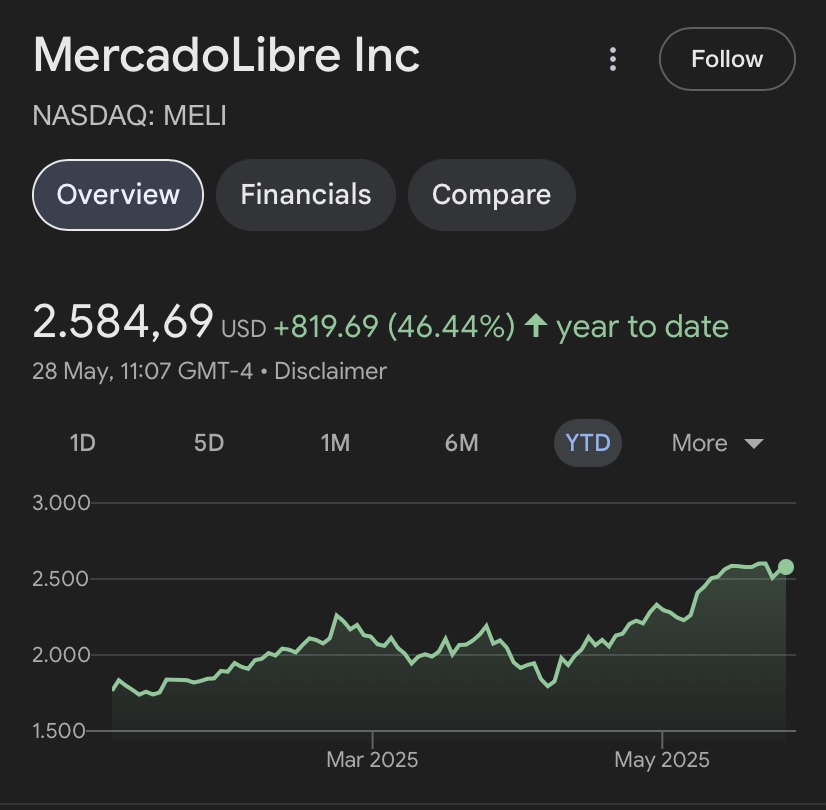Open the Compare tab
Viewport: 826px width, 810px height.
(x=491, y=194)
